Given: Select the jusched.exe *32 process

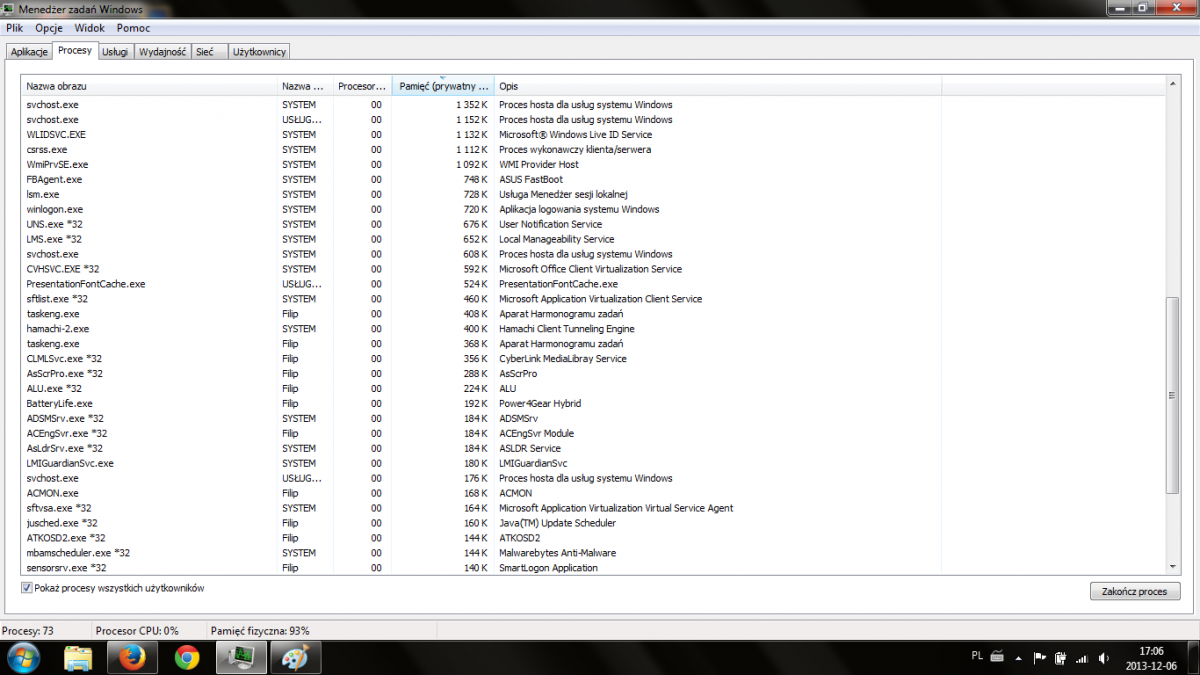Looking at the screenshot, I should [594, 523].
